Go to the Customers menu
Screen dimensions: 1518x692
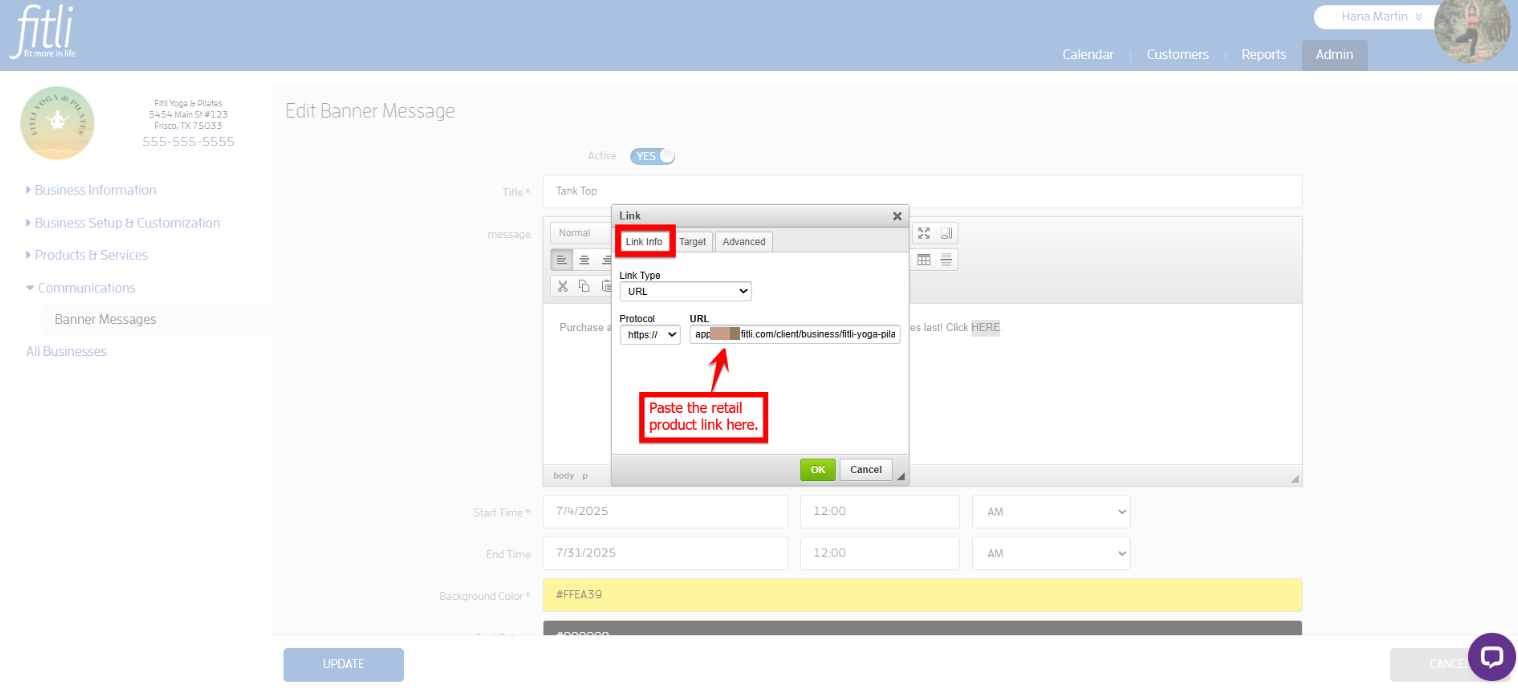[1177, 55]
